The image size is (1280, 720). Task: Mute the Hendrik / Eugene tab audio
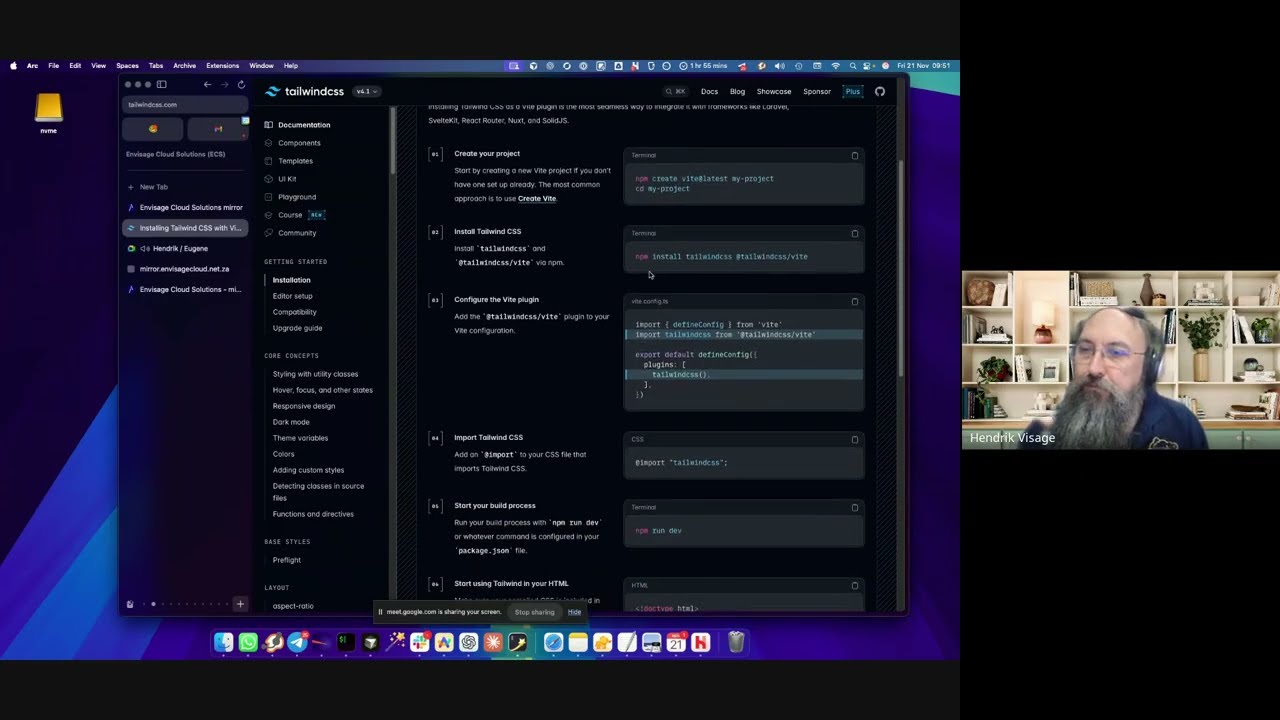tap(146, 248)
